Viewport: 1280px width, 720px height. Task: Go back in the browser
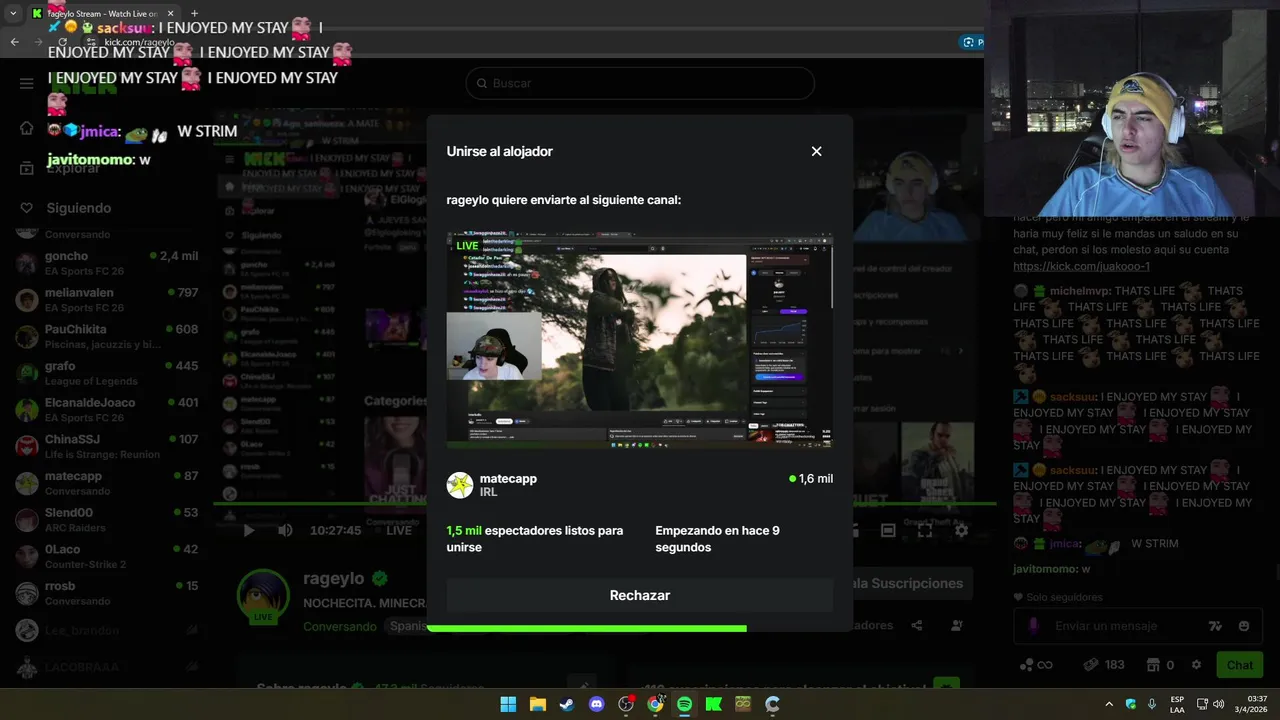click(x=15, y=42)
